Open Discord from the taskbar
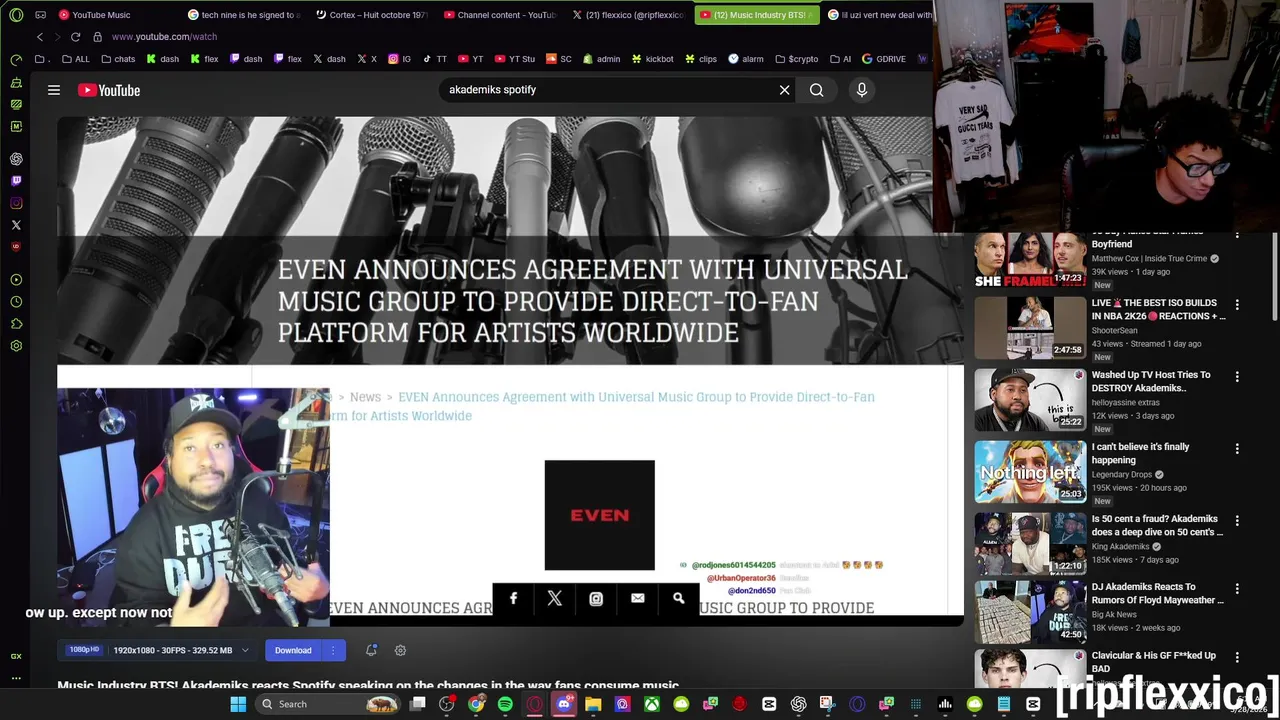The height and width of the screenshot is (720, 1280). click(564, 704)
